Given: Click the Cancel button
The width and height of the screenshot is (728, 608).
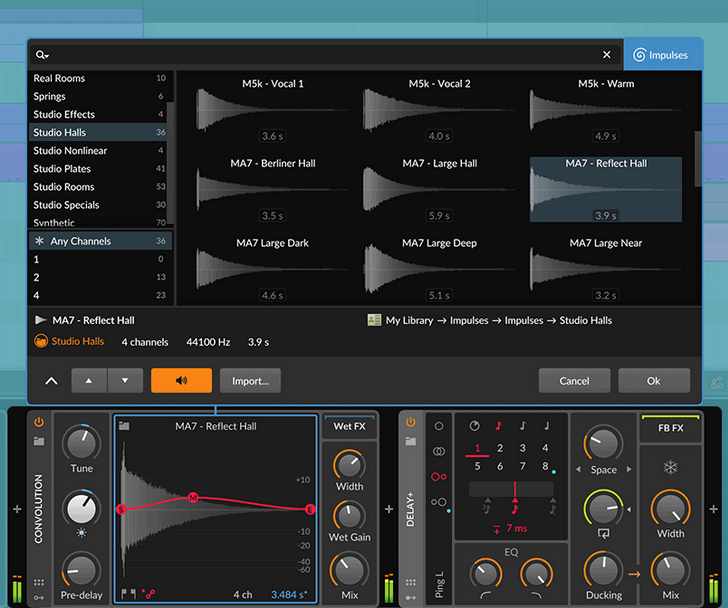Looking at the screenshot, I should [x=574, y=381].
